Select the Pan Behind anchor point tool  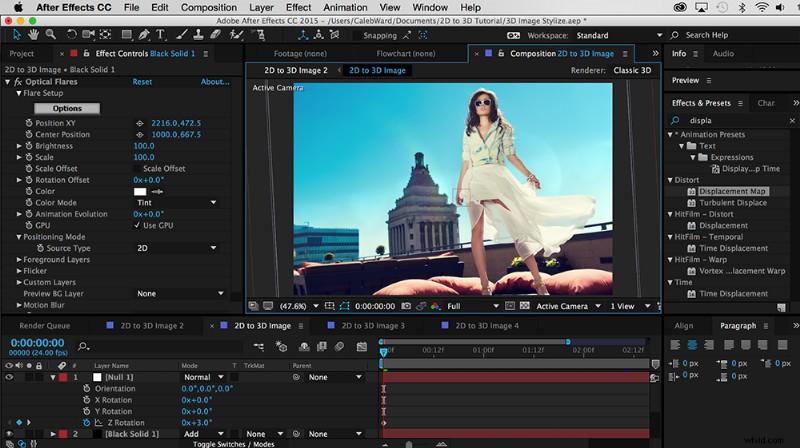click(x=106, y=35)
